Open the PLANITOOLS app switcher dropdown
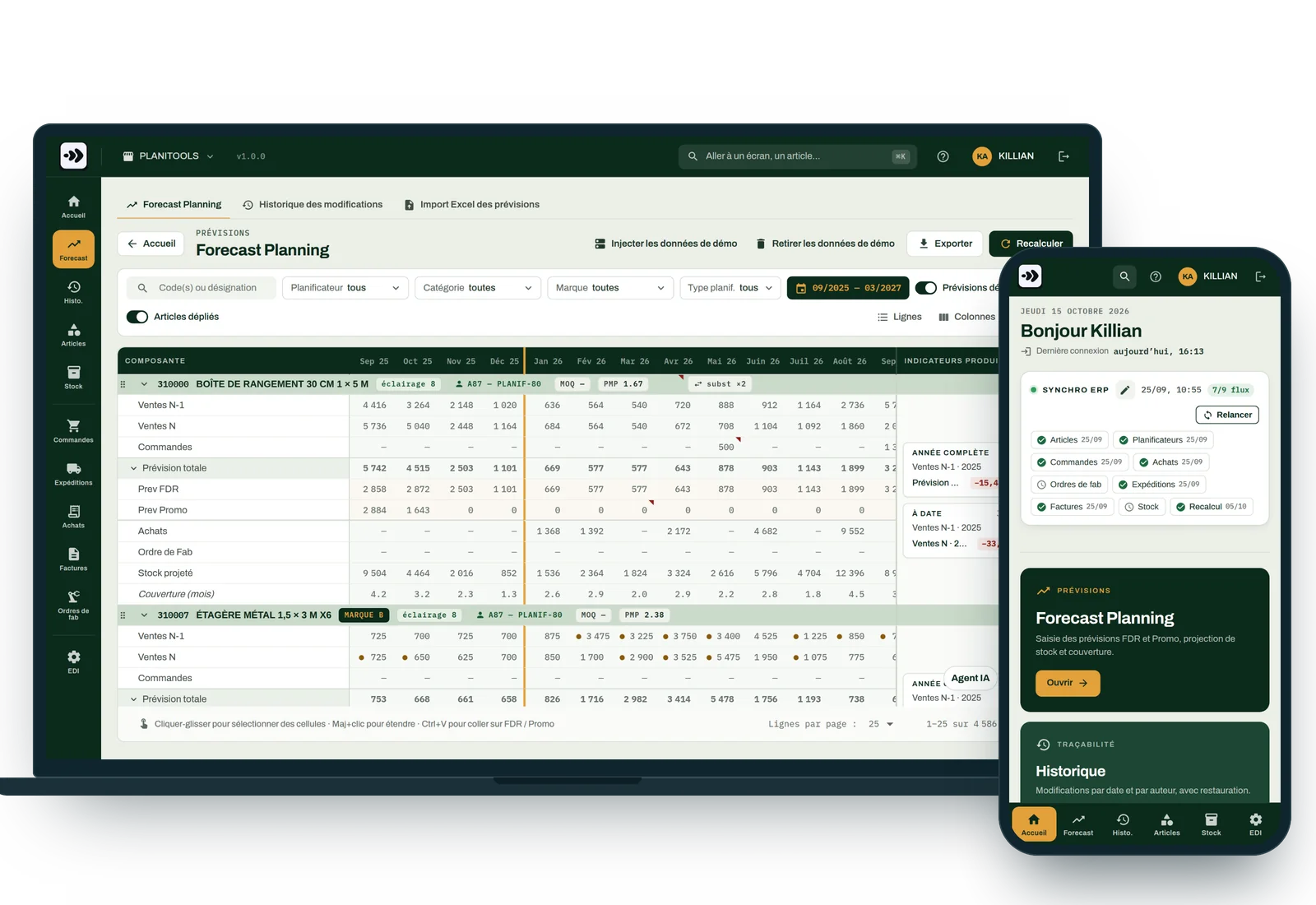This screenshot has width=1316, height=905. (x=168, y=156)
